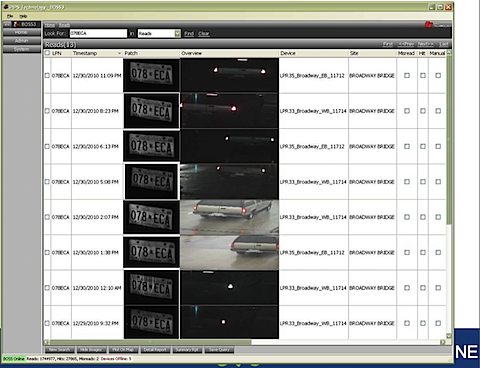Image resolution: width=480 pixels, height=368 pixels.
Task: Click the vertical scrollbar up arrow
Action: click(x=449, y=53)
